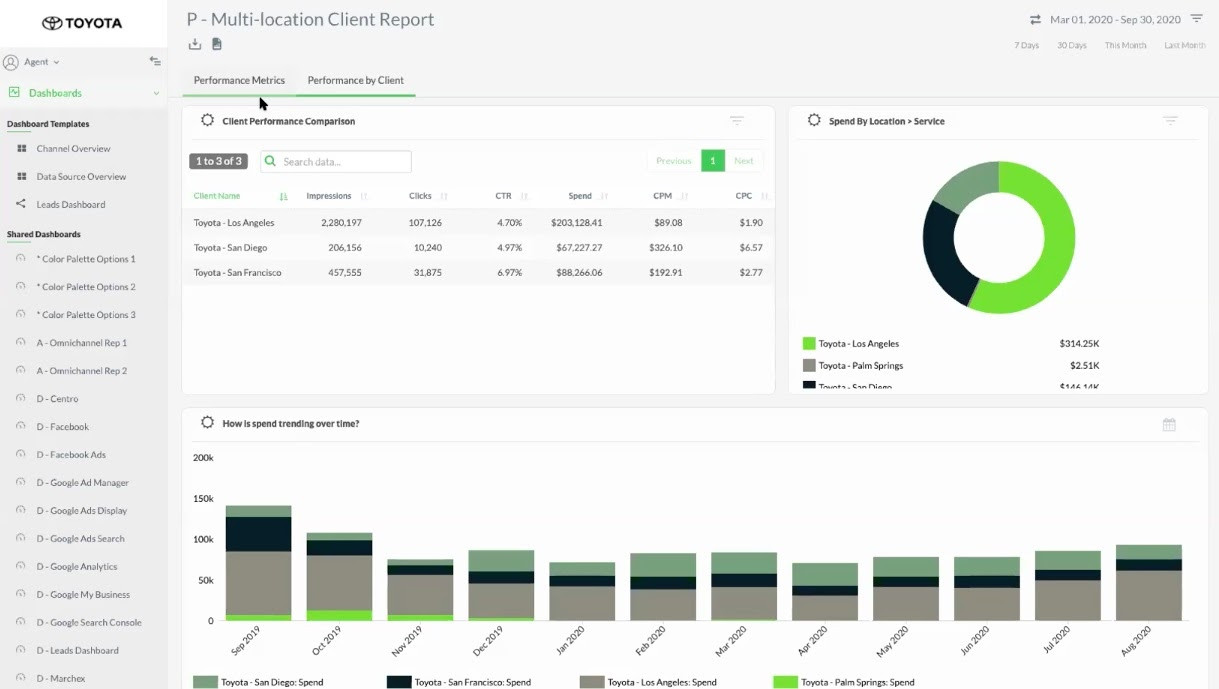The image size is (1219, 689).
Task: Filter the Client Performance Comparison widget
Action: tap(737, 121)
